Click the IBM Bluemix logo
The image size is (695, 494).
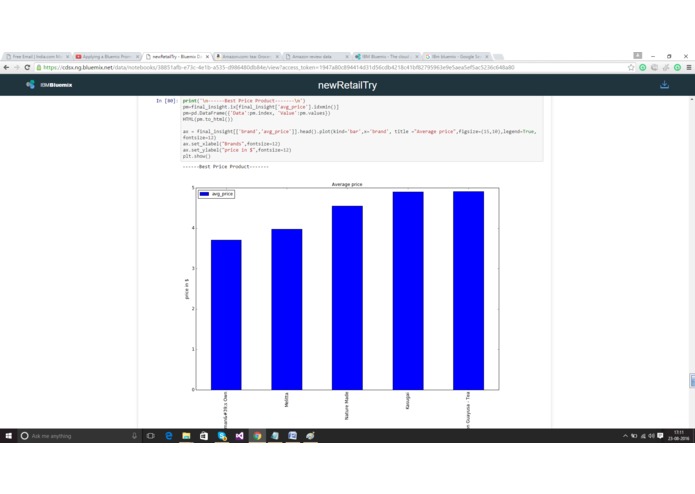[49, 85]
